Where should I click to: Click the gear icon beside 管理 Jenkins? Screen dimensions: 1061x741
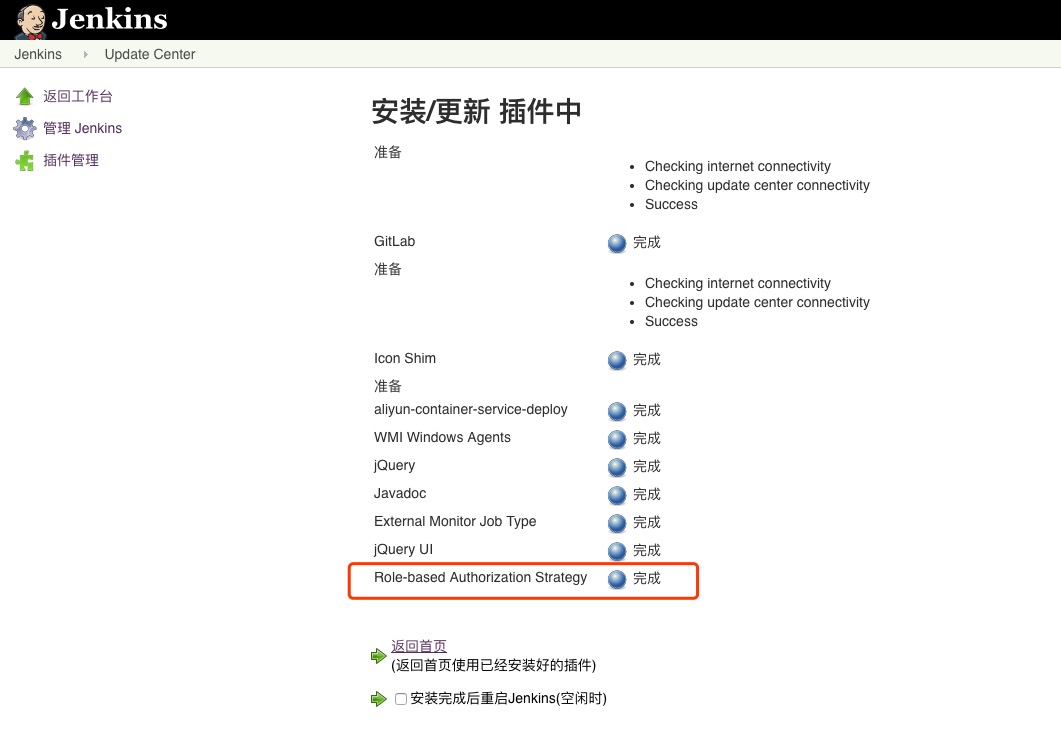point(25,129)
